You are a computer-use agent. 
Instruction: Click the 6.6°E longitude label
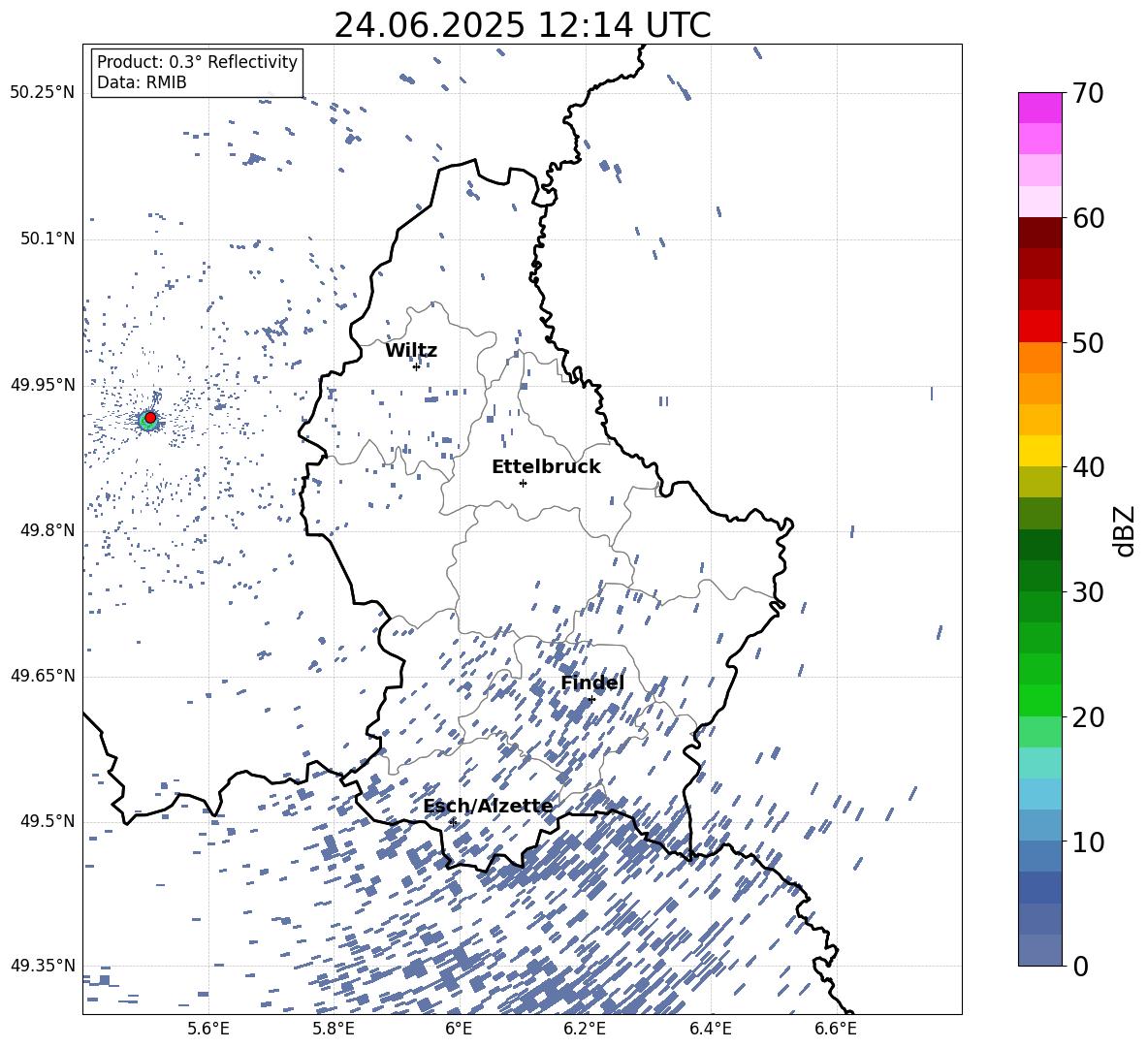coord(836,1029)
